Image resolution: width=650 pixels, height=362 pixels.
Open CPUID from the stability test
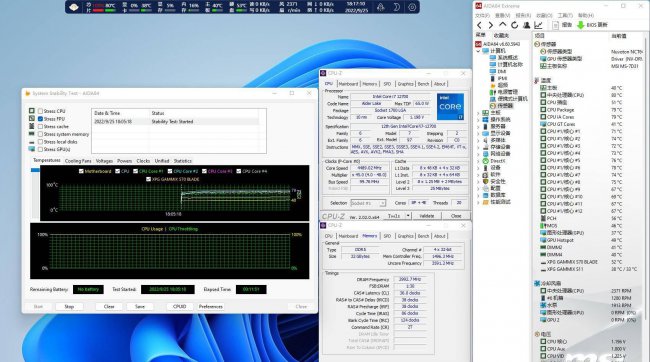179,306
